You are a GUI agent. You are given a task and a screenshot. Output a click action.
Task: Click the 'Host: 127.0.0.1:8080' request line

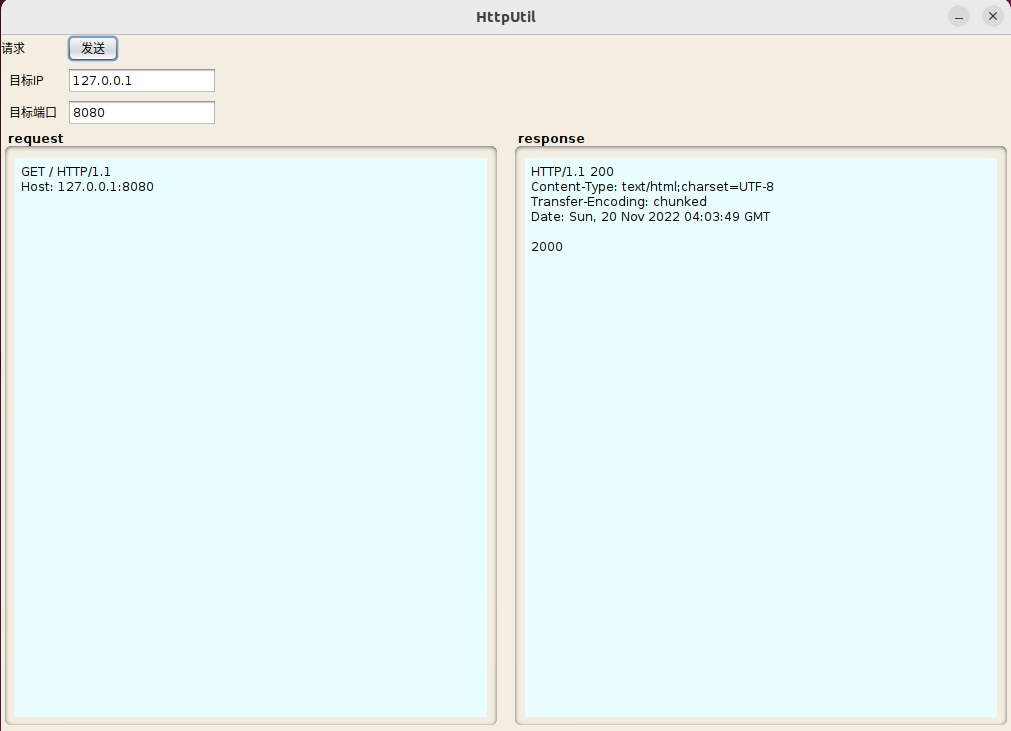tap(87, 187)
